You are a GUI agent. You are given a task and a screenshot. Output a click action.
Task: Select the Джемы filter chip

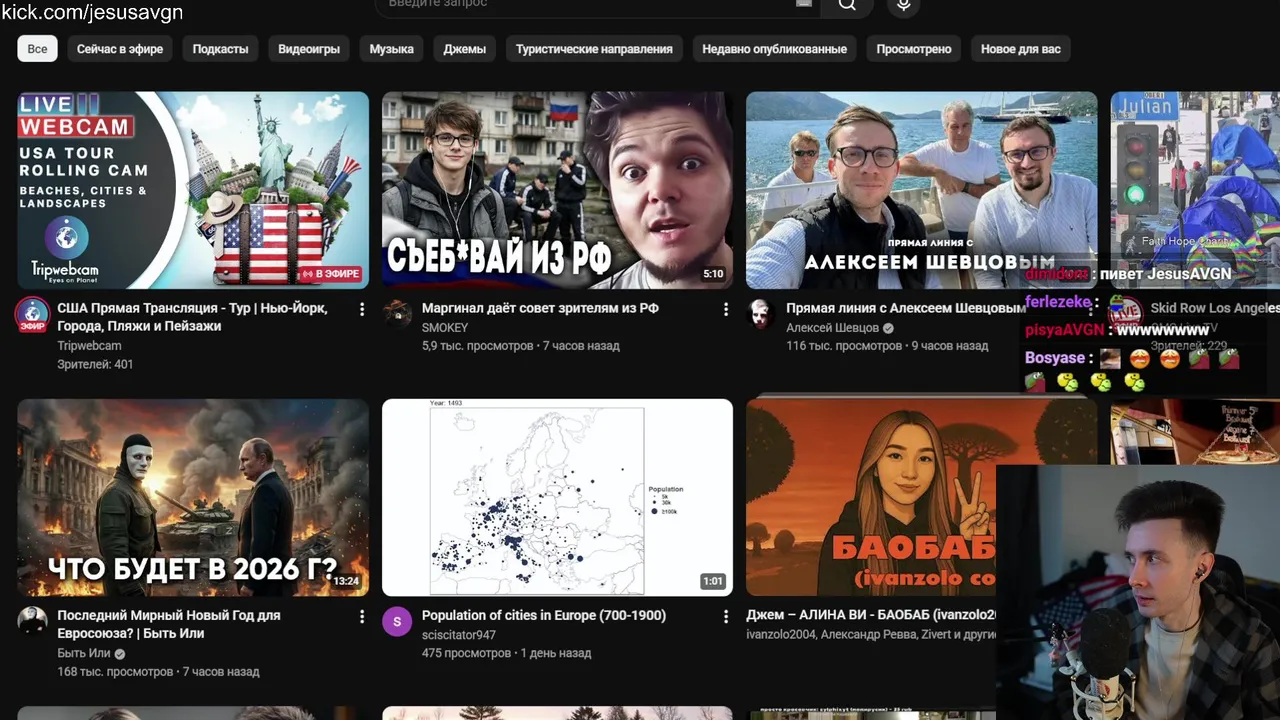(465, 49)
